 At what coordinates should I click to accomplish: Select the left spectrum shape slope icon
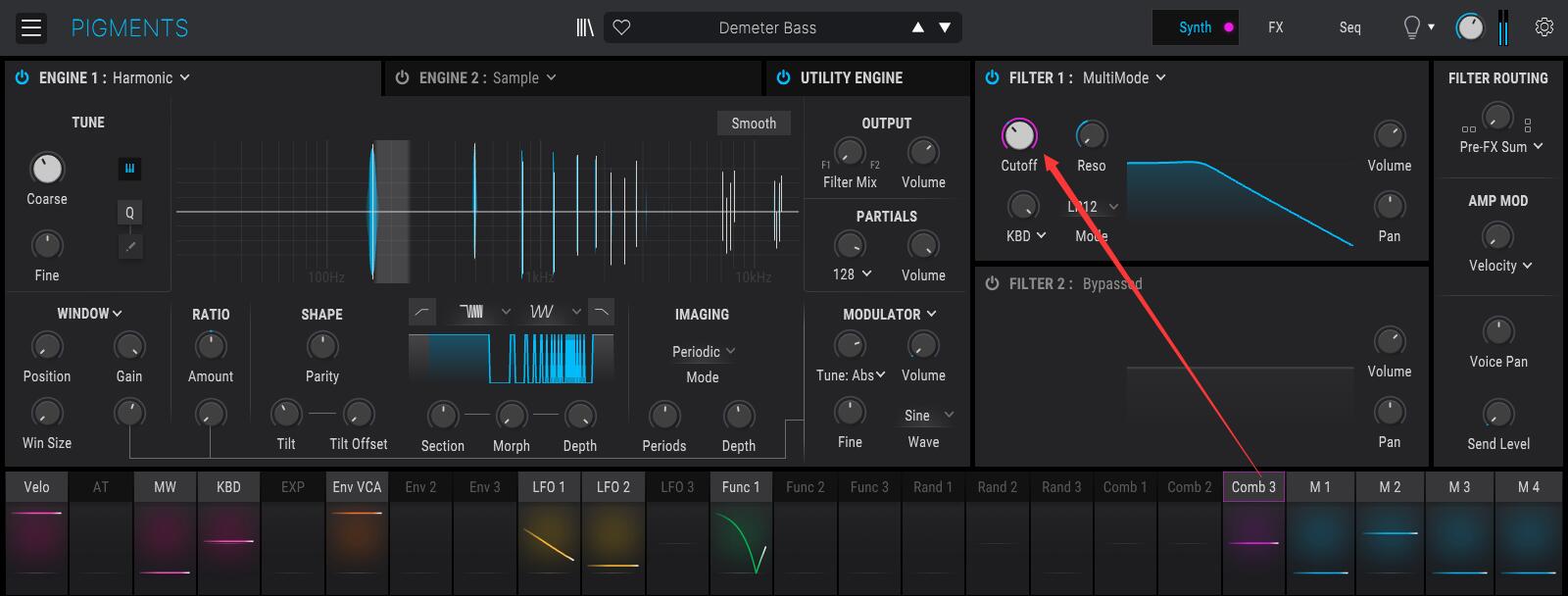click(x=422, y=312)
